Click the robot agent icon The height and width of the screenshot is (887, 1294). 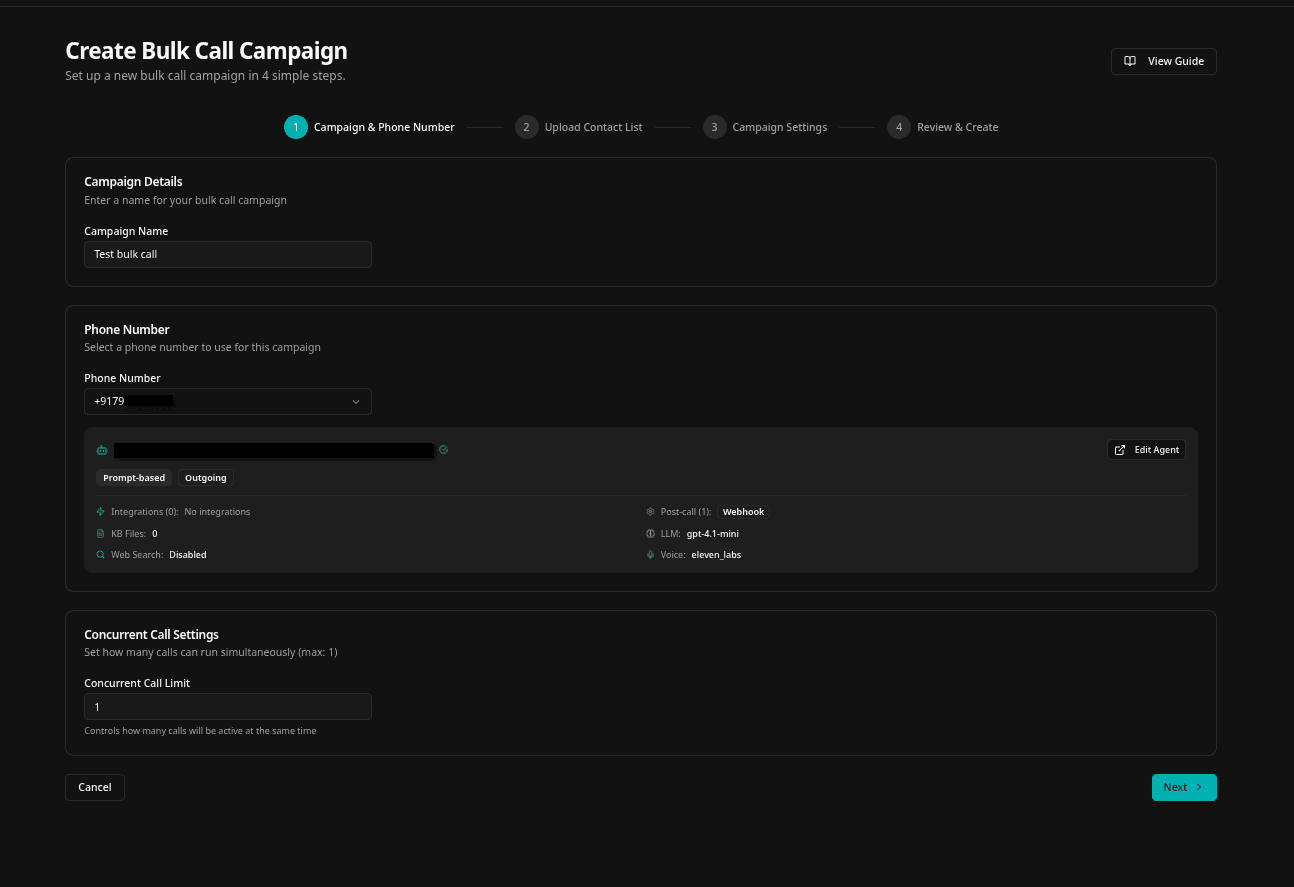[102, 450]
